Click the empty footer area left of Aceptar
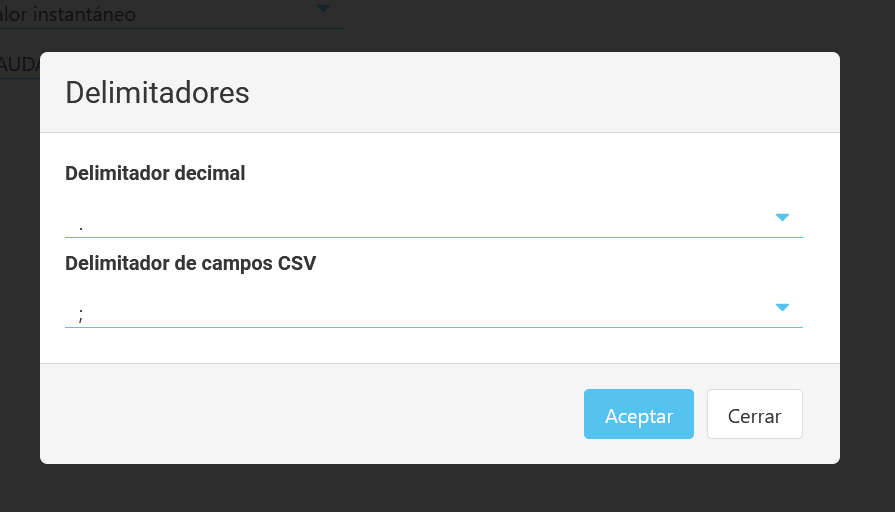Viewport: 895px width, 512px height. pyautogui.click(x=300, y=414)
